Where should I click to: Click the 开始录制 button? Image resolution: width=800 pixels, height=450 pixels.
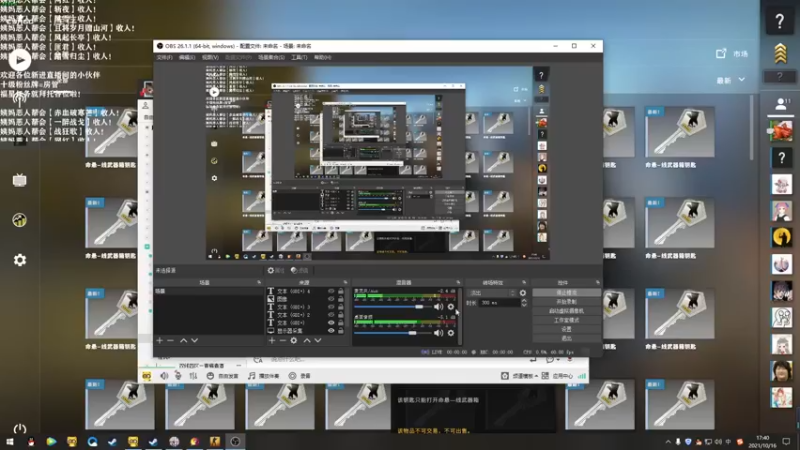[566, 301]
